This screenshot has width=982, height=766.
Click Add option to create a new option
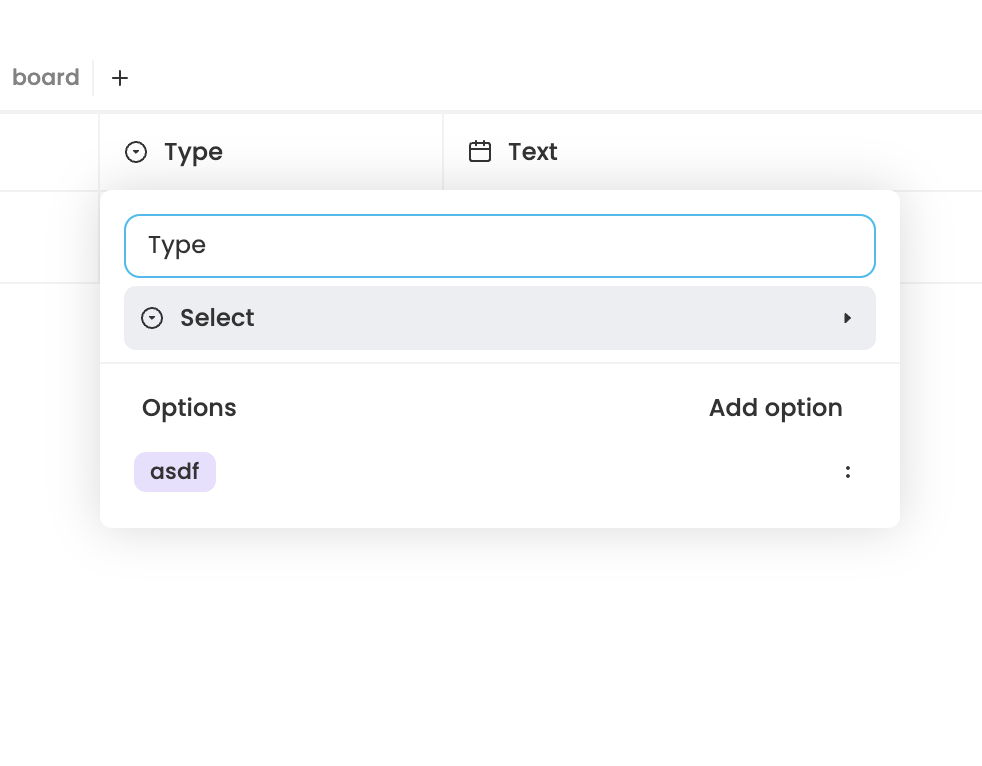[x=776, y=408]
